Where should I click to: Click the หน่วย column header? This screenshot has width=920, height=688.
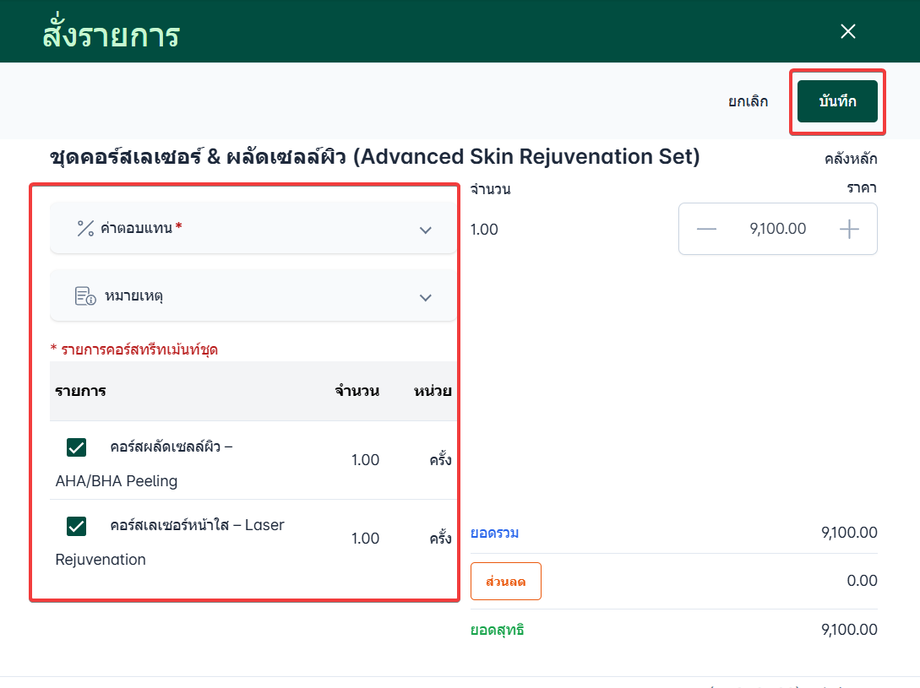432,391
